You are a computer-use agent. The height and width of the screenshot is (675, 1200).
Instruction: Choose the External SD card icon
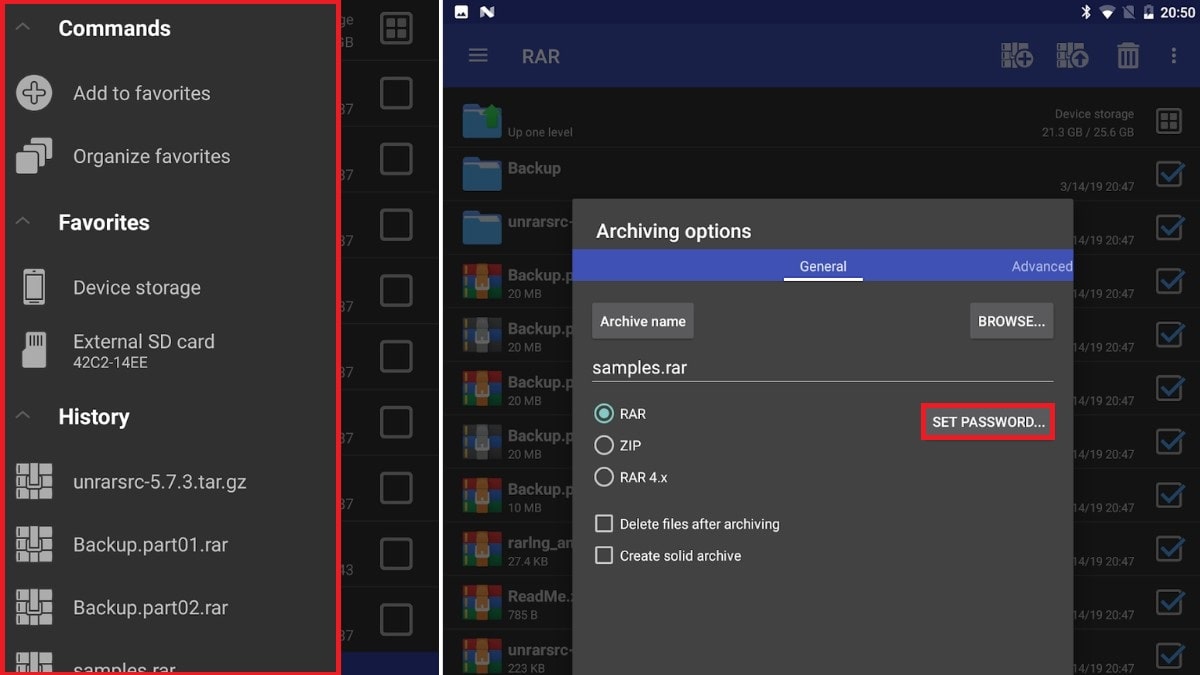tap(34, 350)
